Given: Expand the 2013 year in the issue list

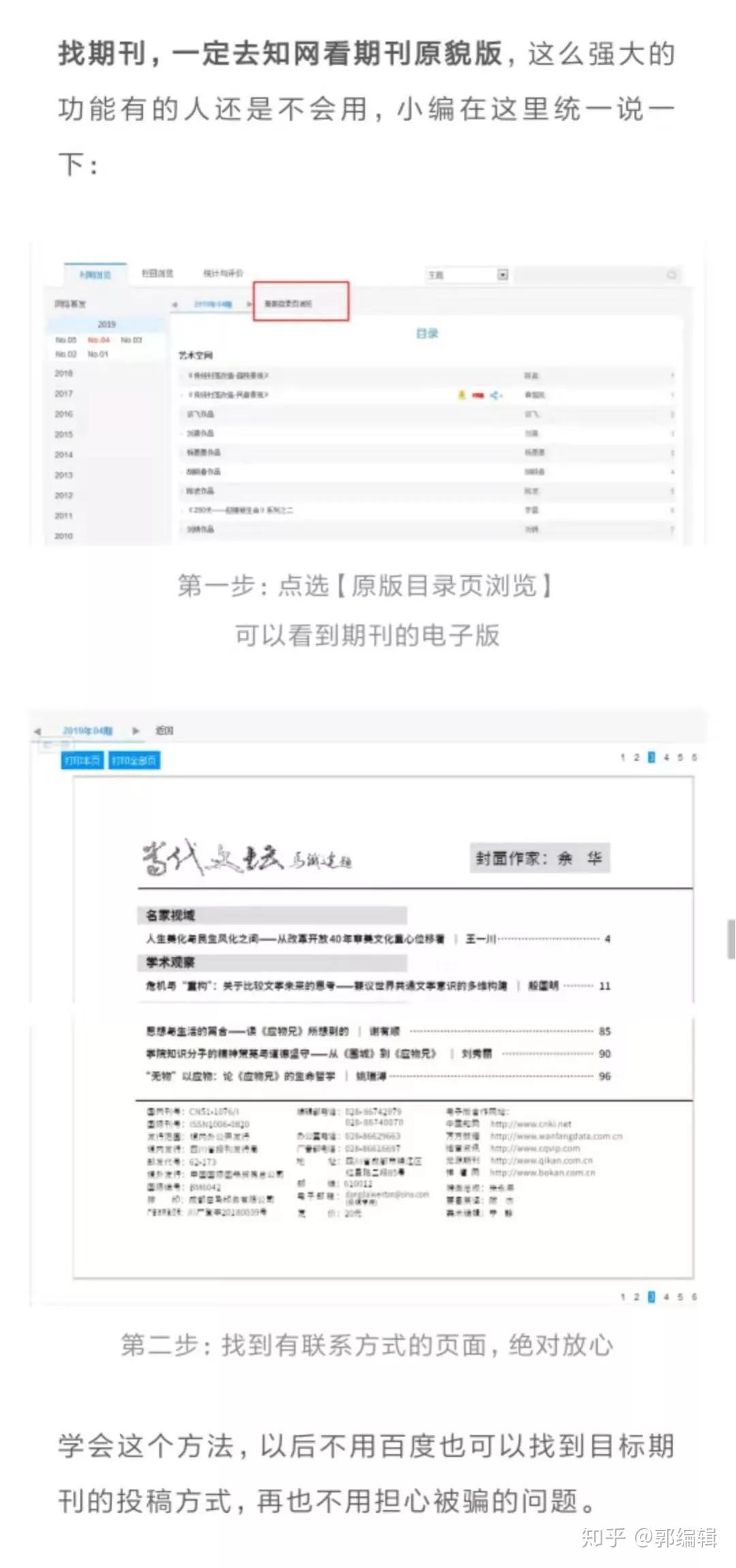Looking at the screenshot, I should point(63,475).
